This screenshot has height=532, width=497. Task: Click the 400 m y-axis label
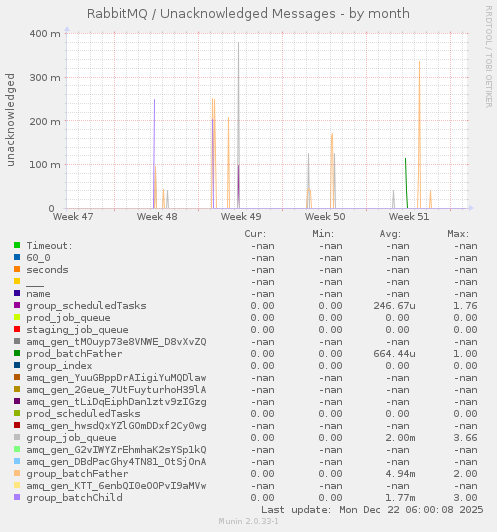click(45, 34)
